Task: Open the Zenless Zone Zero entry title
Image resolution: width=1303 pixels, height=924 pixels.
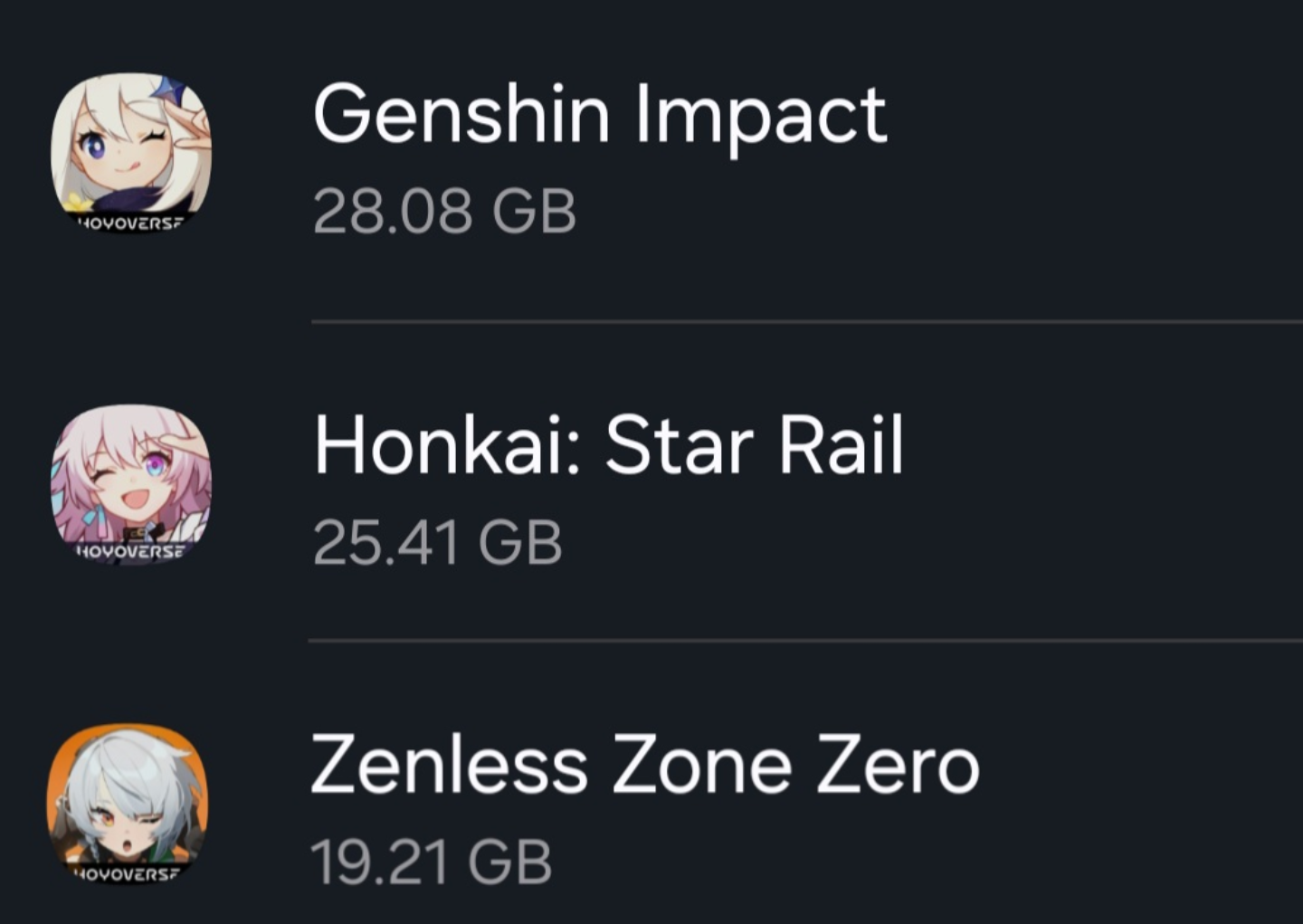Action: tap(644, 766)
